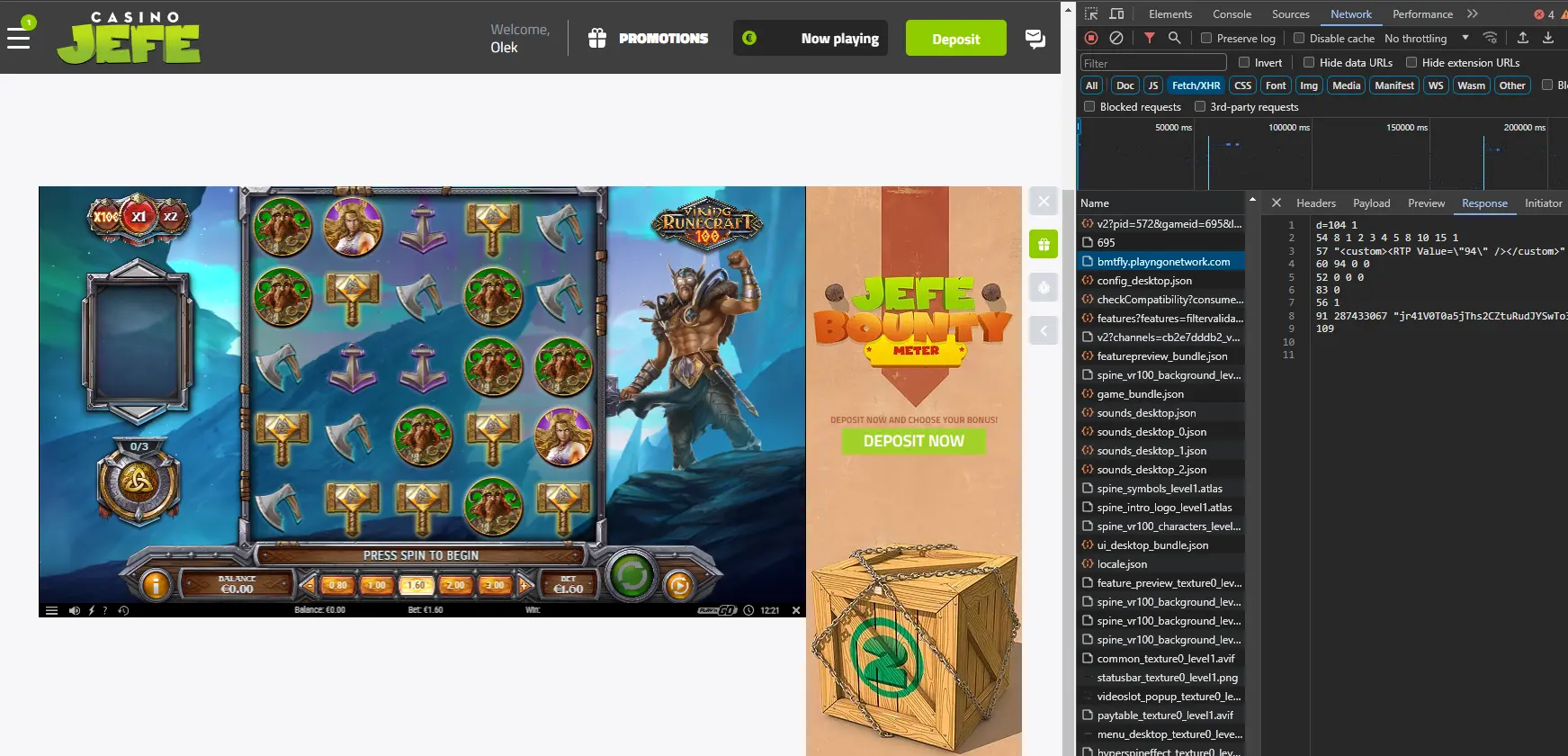Select the config_desktop.json request
Viewport: 1568px width, 756px height.
pos(1160,281)
